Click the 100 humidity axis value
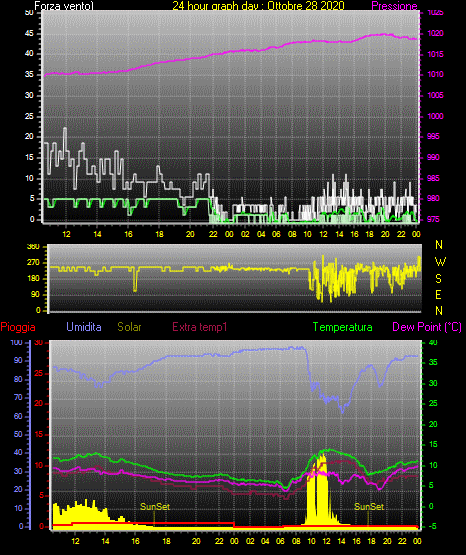 point(16,342)
